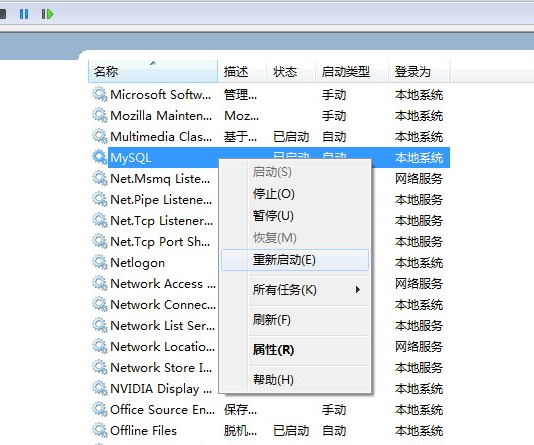
Task: Click the gear icon beside Office Source En...
Action: 99,409
